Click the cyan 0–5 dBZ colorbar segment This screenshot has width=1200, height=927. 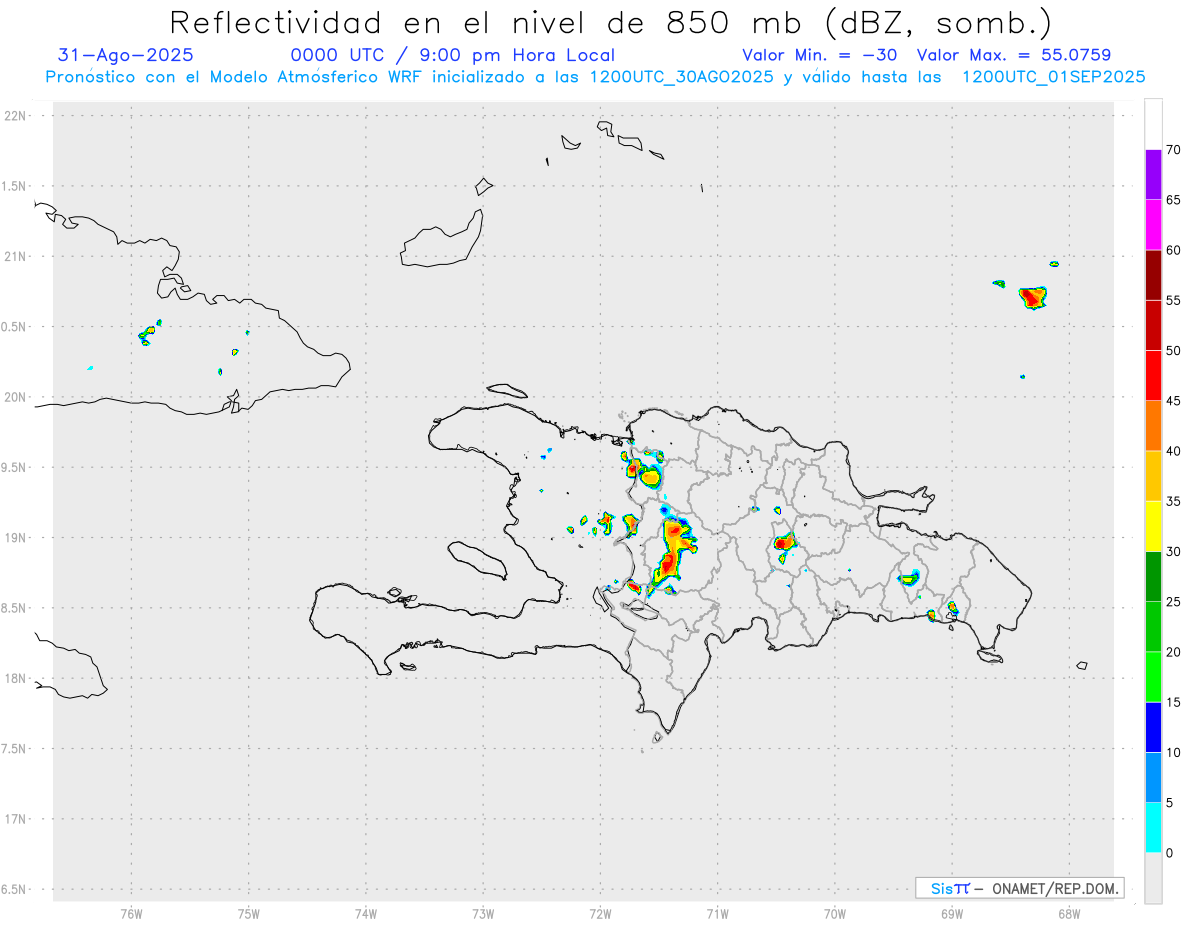click(x=1153, y=828)
